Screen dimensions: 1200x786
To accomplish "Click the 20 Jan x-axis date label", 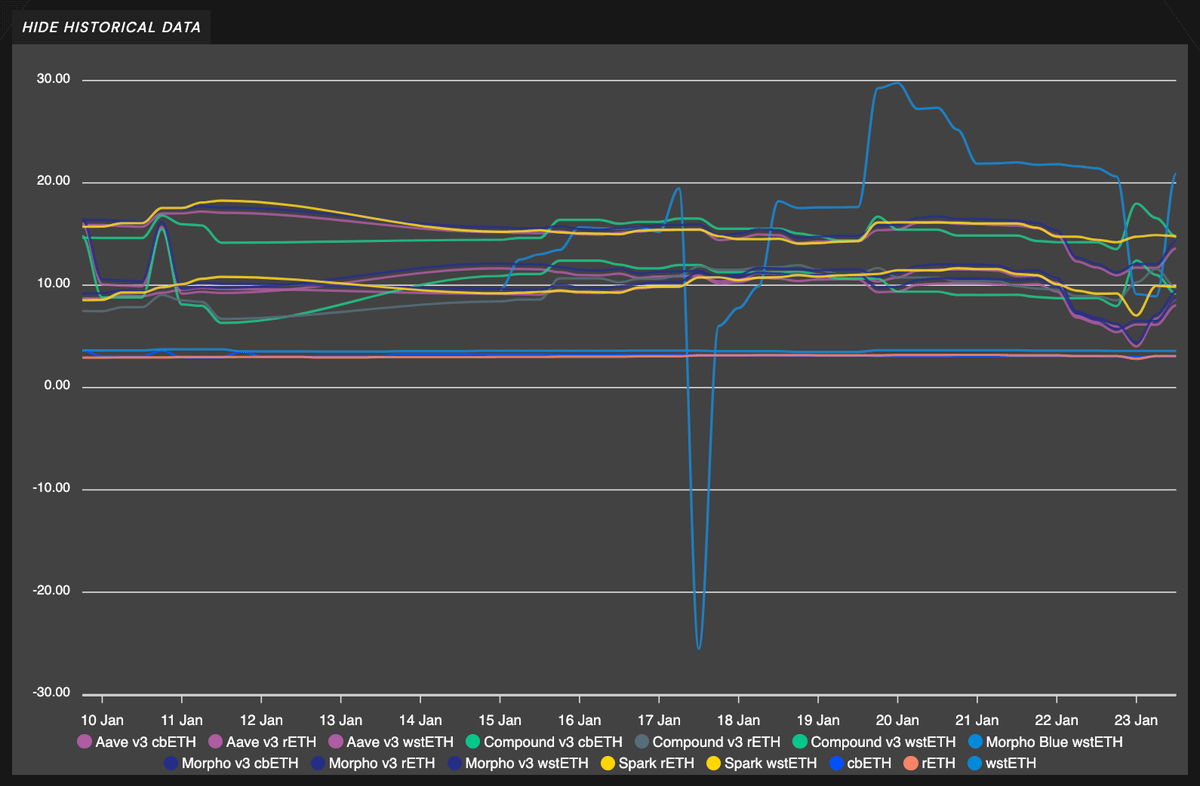I will tap(897, 720).
